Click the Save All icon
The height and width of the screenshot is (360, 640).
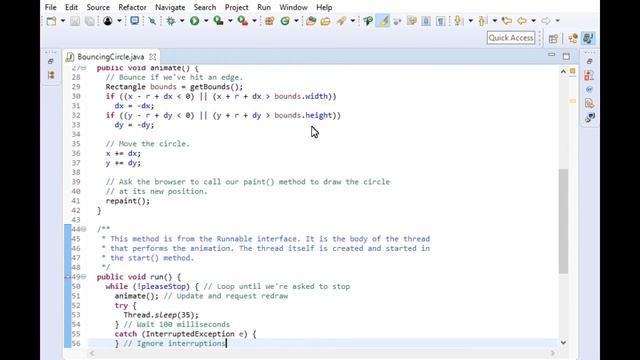(89, 21)
